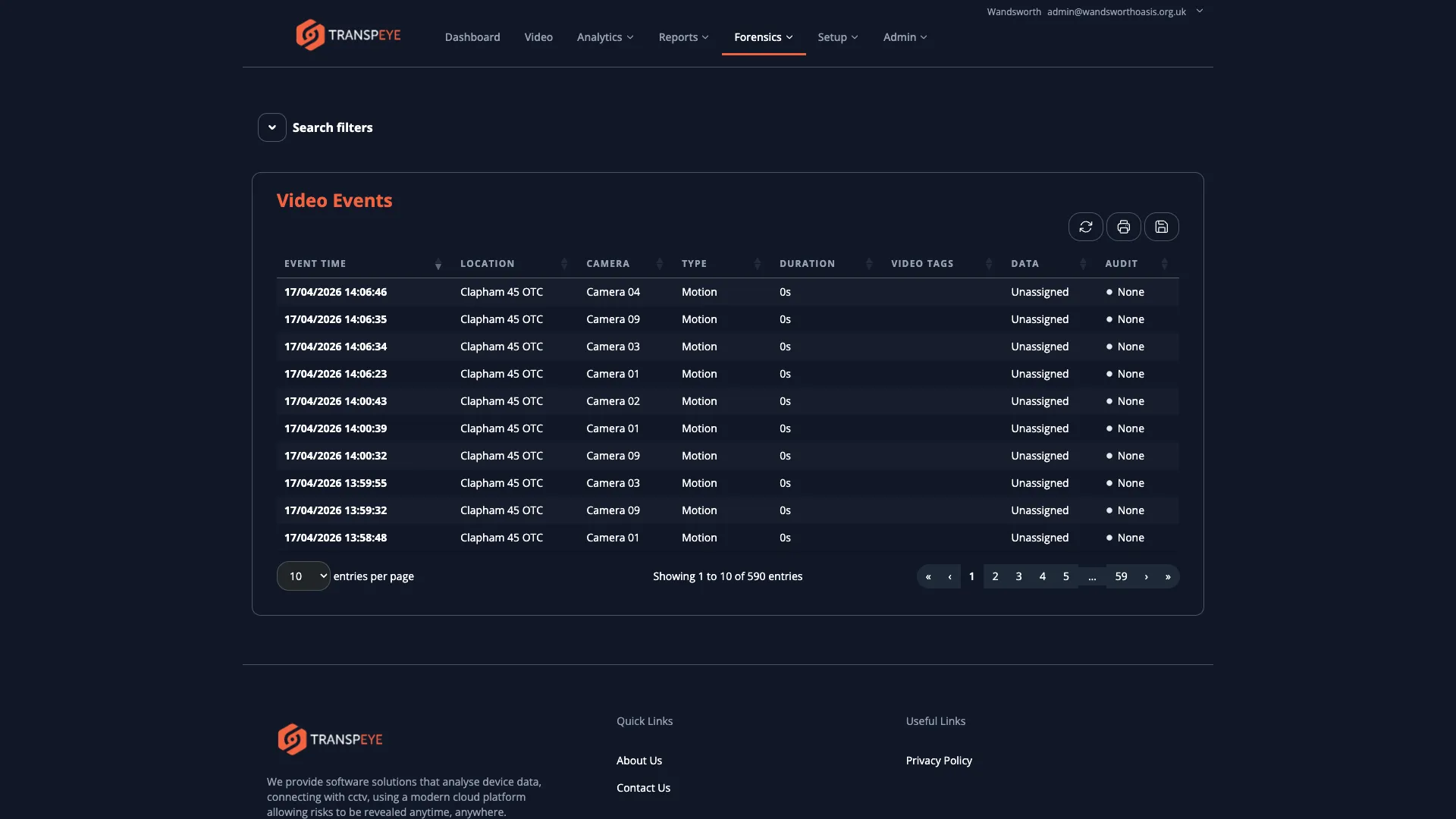Open the entries per page selector
This screenshot has width=1456, height=819.
[x=303, y=576]
